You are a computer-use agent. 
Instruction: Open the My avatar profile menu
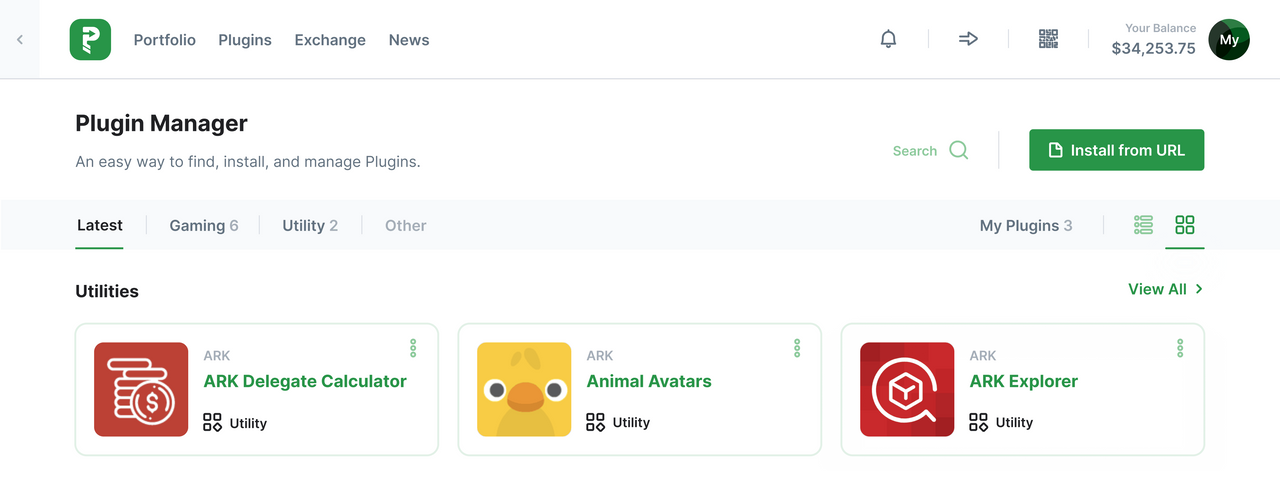point(1229,40)
